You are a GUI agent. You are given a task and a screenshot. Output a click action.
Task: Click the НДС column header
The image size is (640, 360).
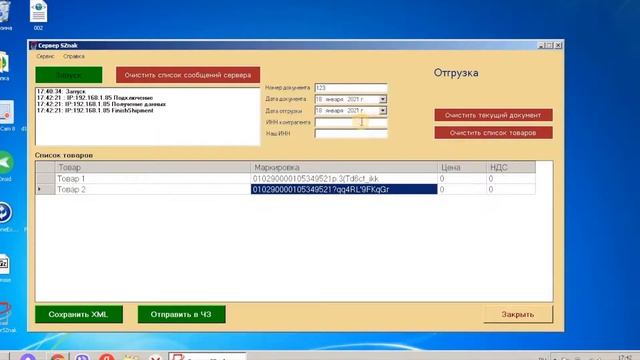coord(511,167)
